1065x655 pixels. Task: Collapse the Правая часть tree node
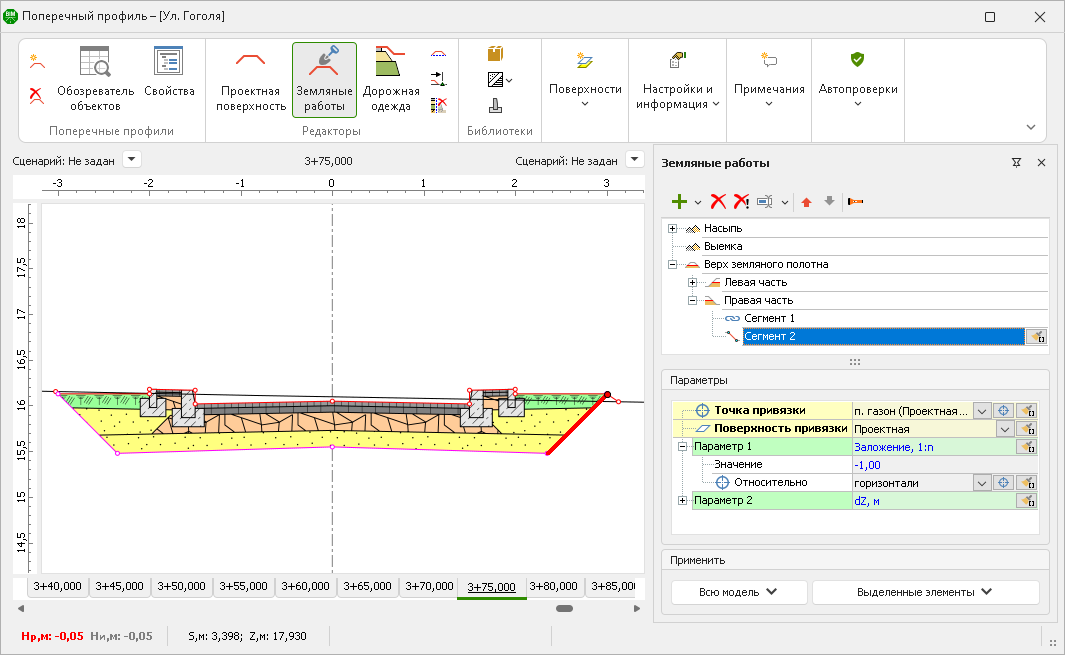(692, 300)
